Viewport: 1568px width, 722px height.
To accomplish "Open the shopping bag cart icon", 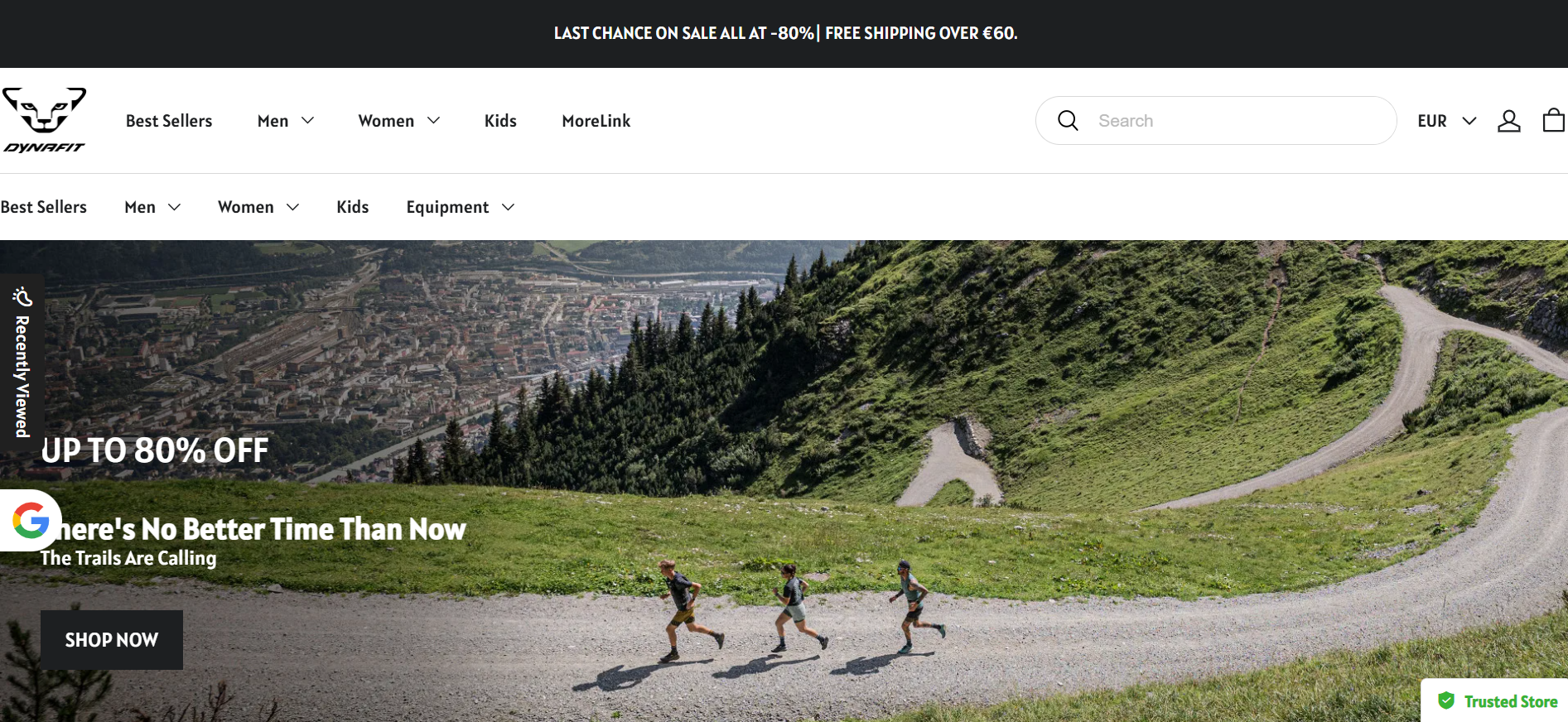I will click(1553, 120).
